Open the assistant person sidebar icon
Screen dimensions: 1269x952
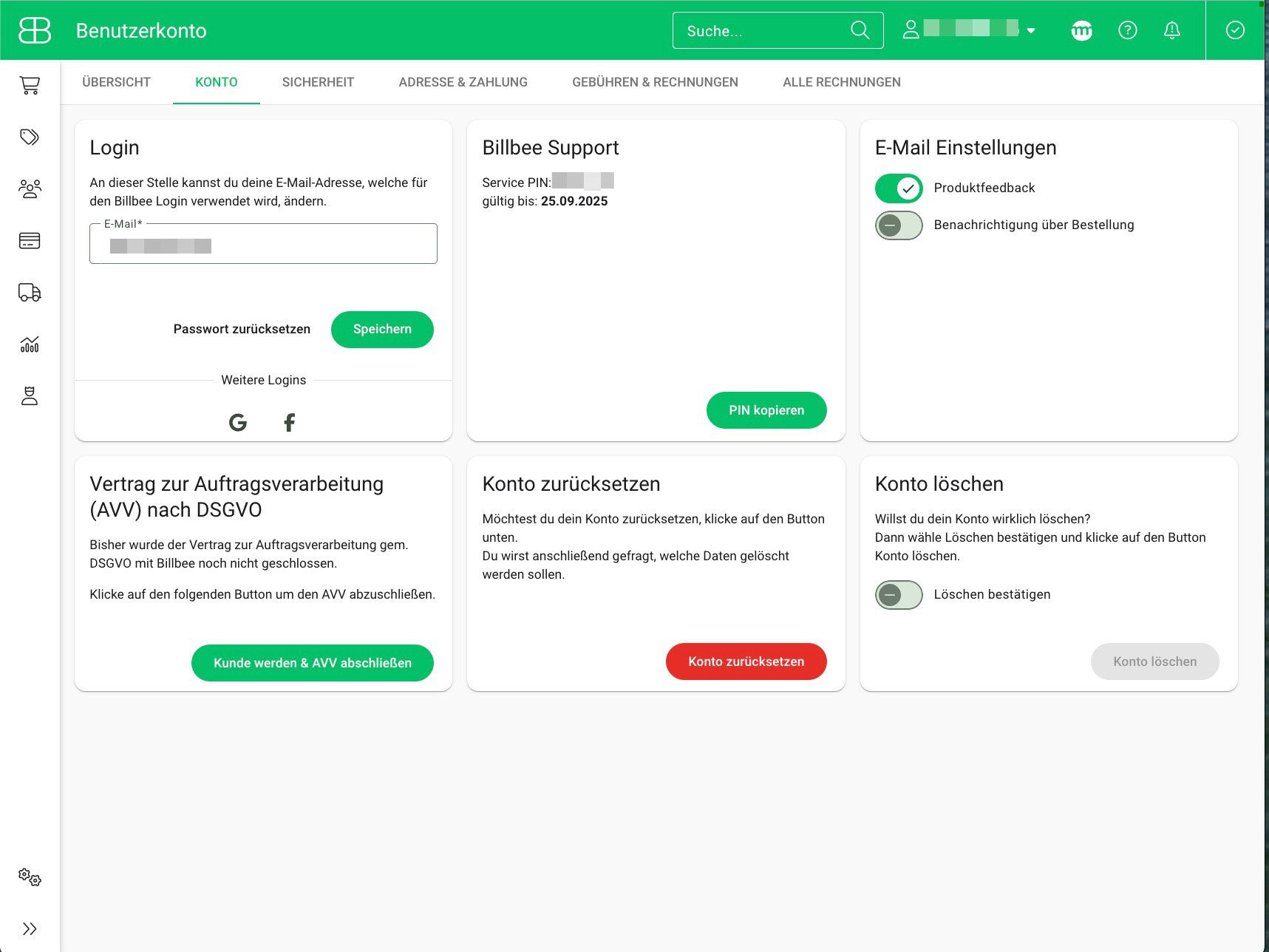[30, 396]
